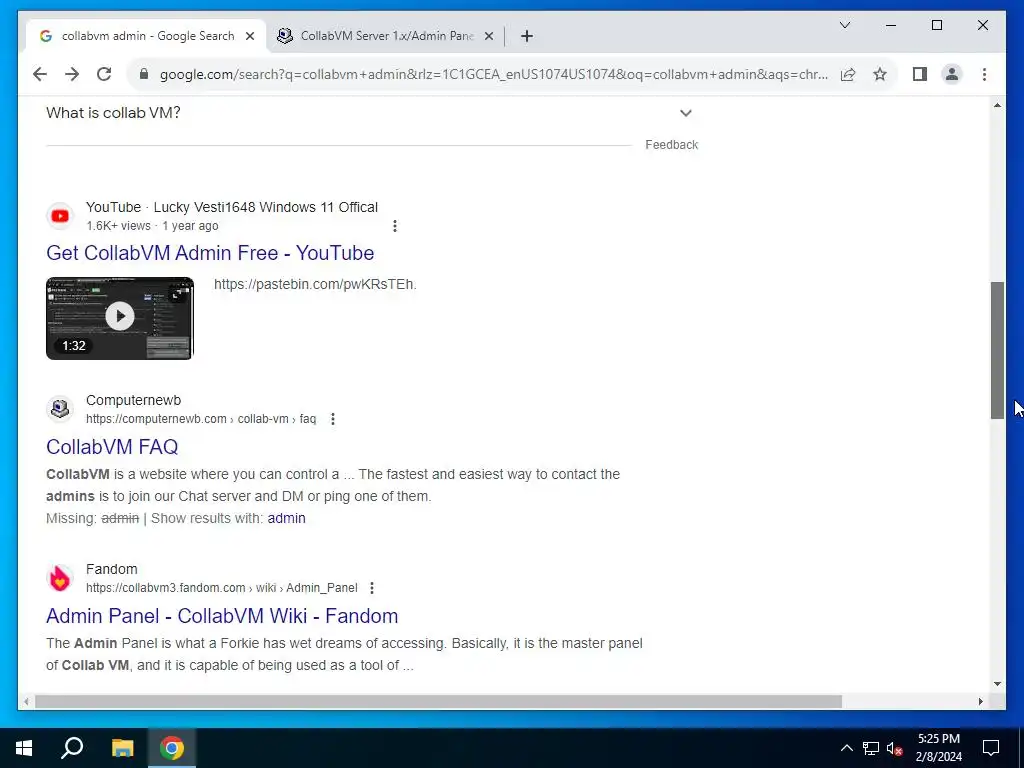Open File Explorer from the taskbar
This screenshot has width=1024, height=768.
pos(122,748)
